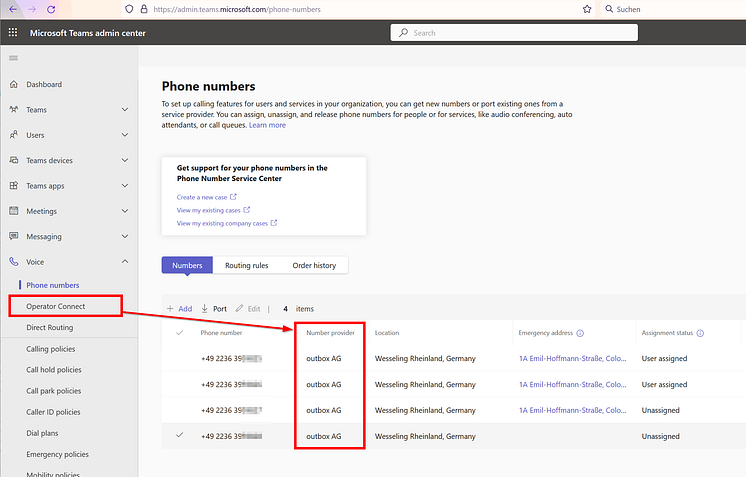Screen dimensions: 746x477
Task: Deselect the checked last phone number row
Action: pyautogui.click(x=179, y=435)
